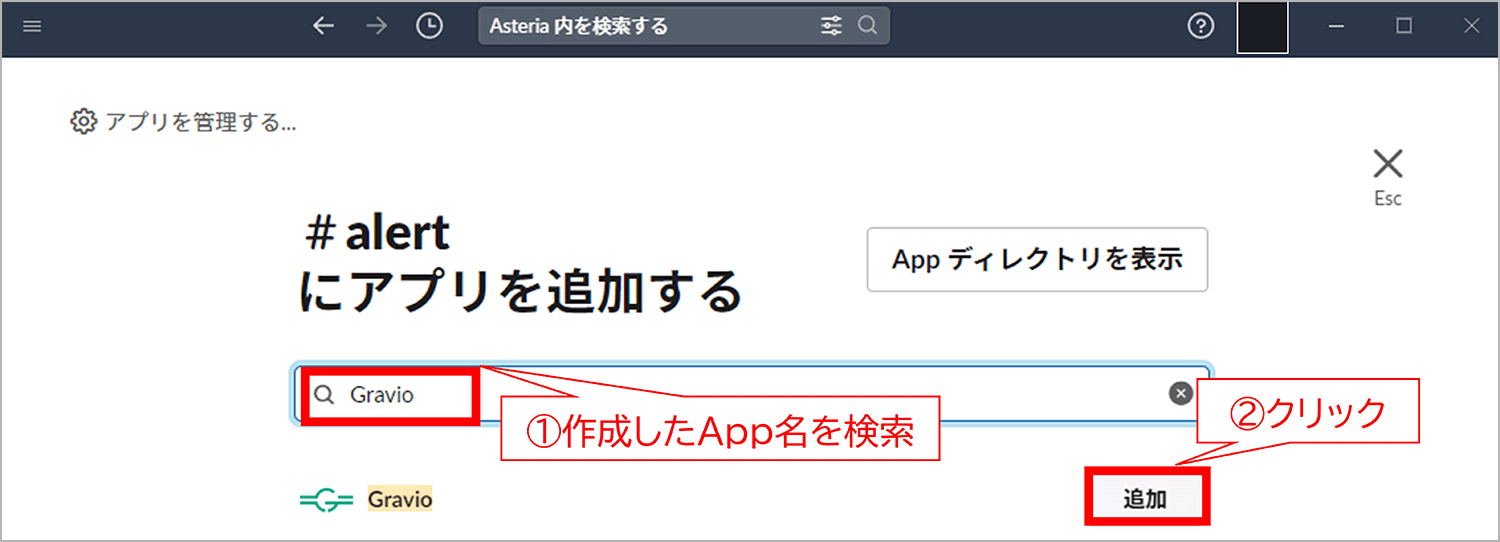1500x542 pixels.
Task: Click the magnifier icon in app search field
Action: [x=323, y=395]
